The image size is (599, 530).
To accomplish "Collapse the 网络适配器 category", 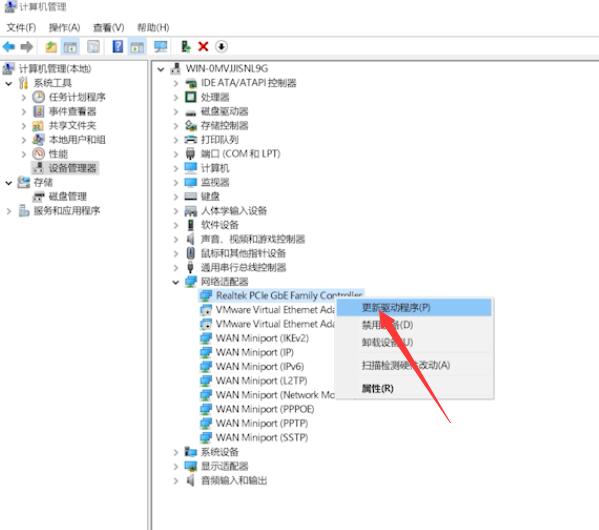I will pos(176,282).
